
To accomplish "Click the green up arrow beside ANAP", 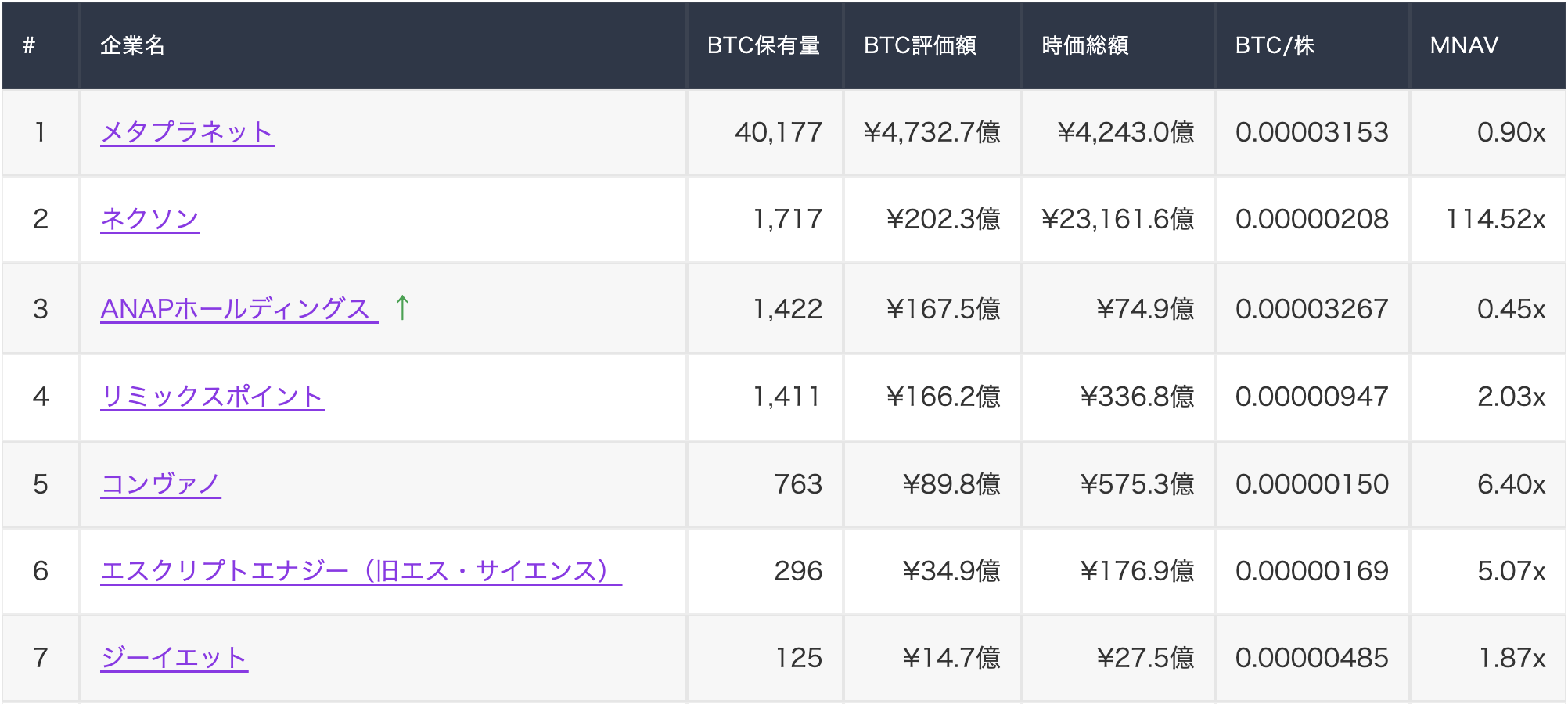I will [x=402, y=307].
